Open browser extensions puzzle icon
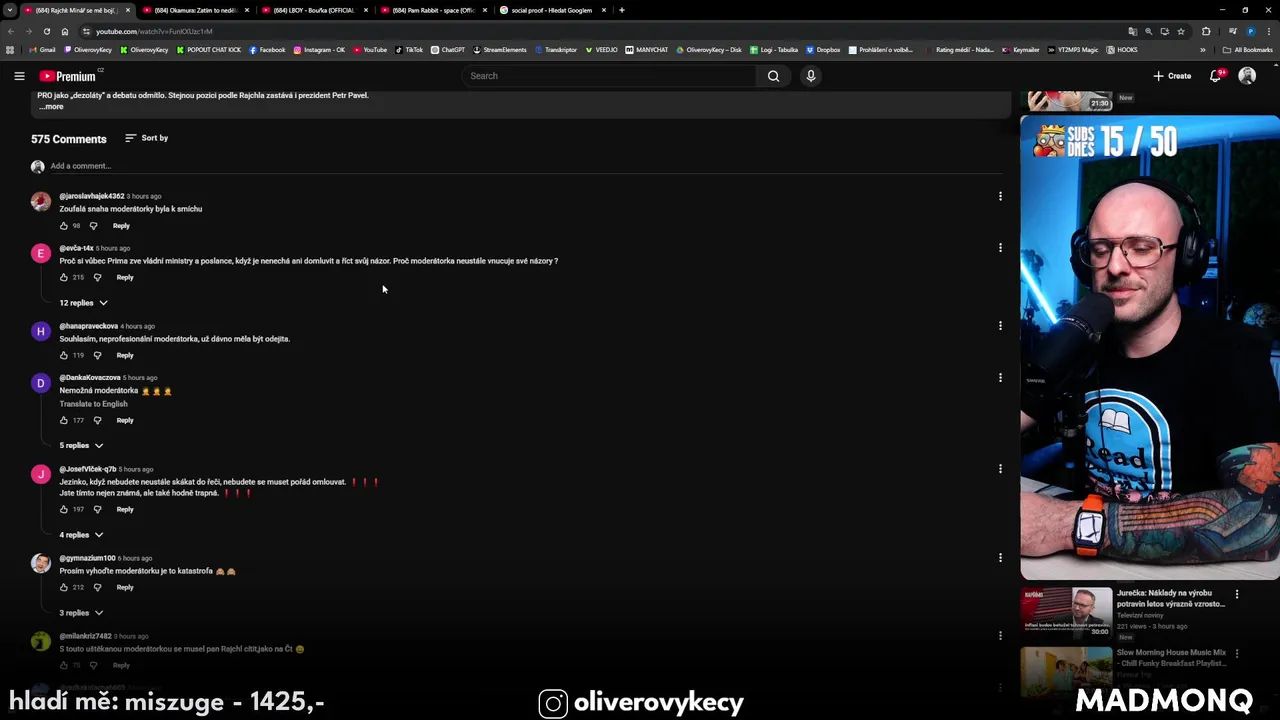 pyautogui.click(x=1206, y=31)
